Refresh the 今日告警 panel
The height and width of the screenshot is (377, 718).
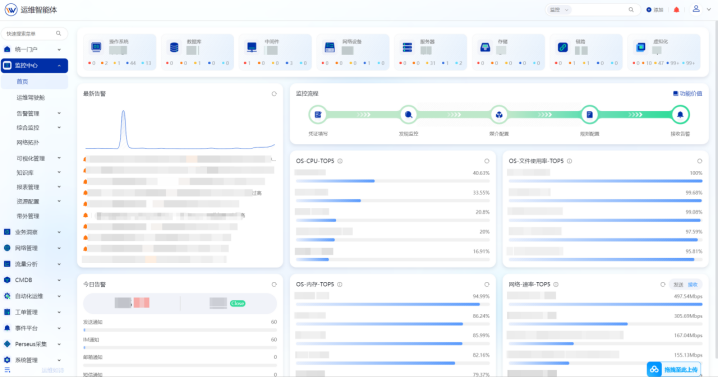[274, 284]
